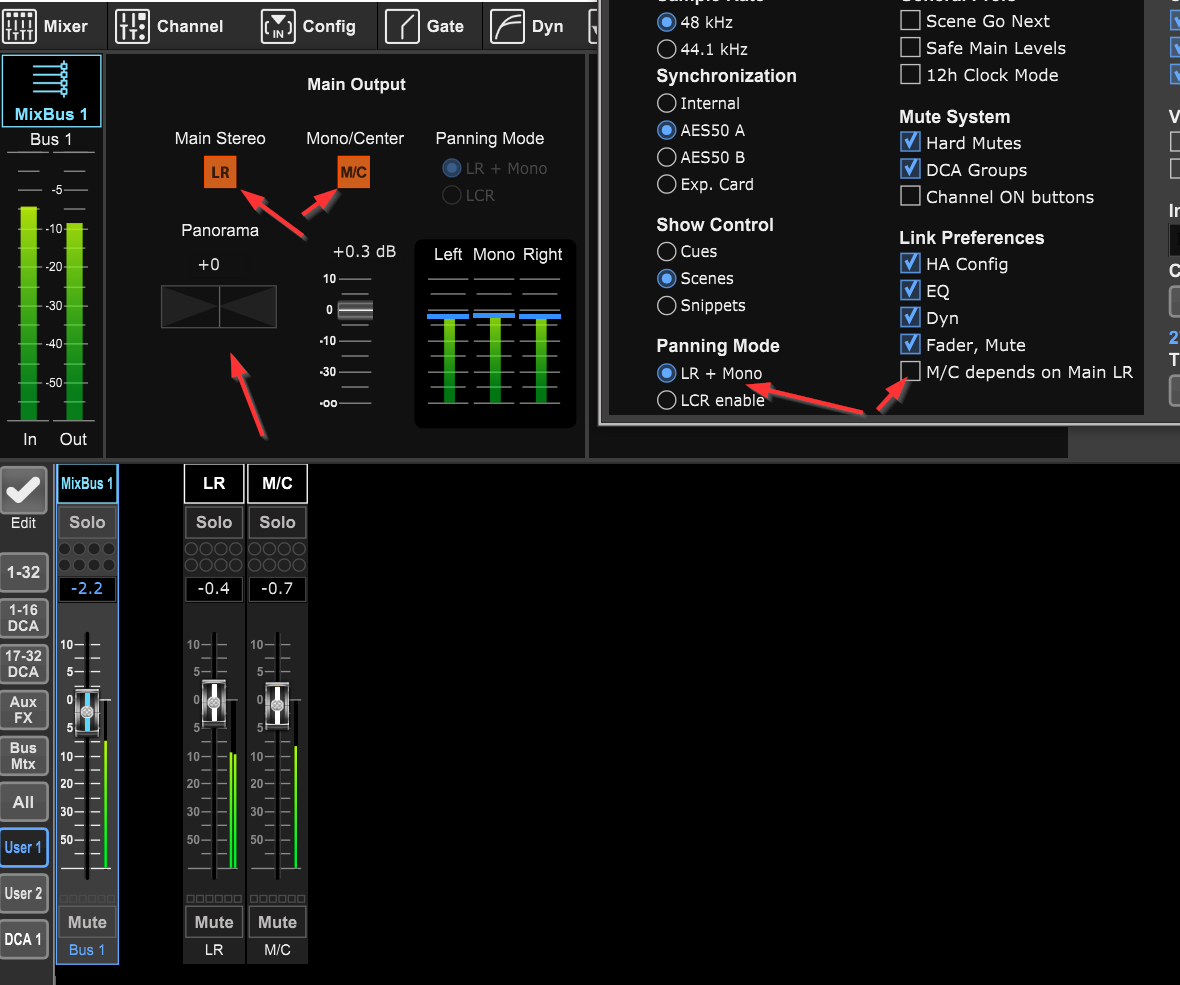
Task: Select the MixBus 1 strip header
Action: tap(87, 483)
